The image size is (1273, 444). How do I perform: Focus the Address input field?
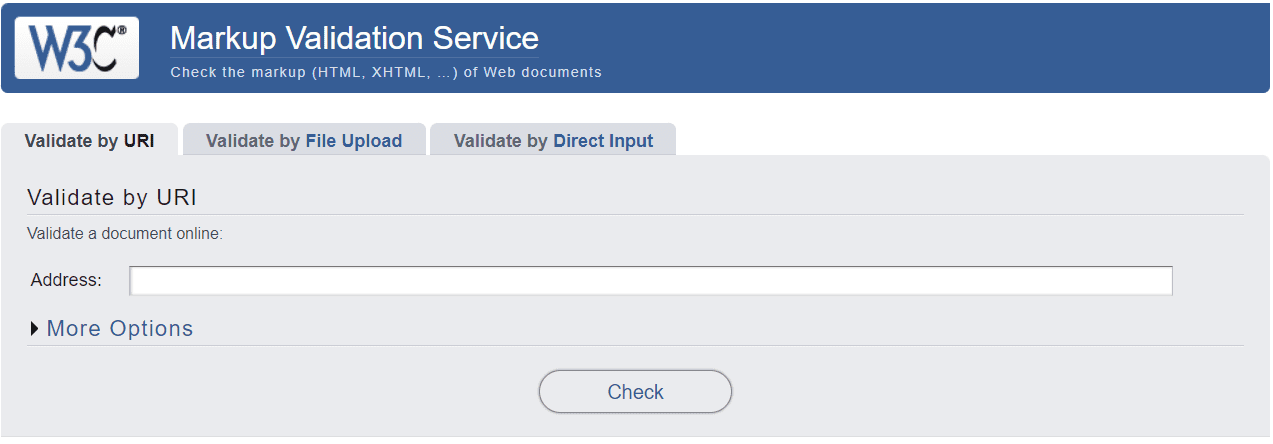tap(650, 281)
